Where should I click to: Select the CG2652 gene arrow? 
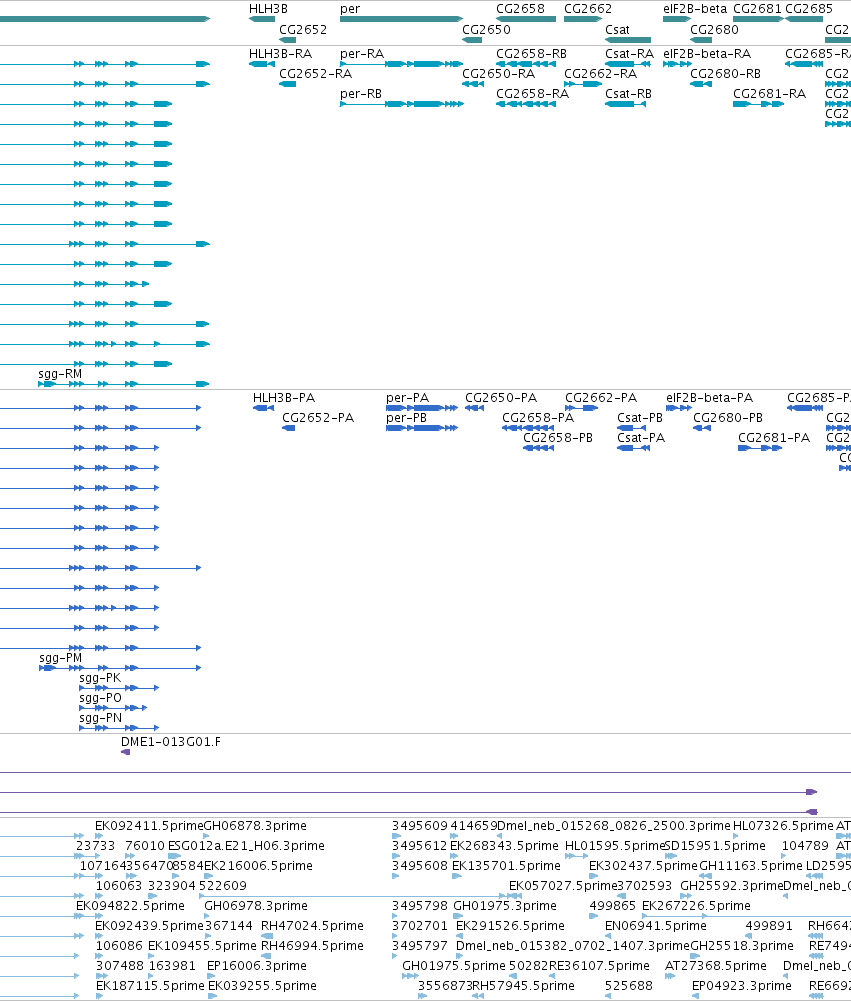(287, 40)
